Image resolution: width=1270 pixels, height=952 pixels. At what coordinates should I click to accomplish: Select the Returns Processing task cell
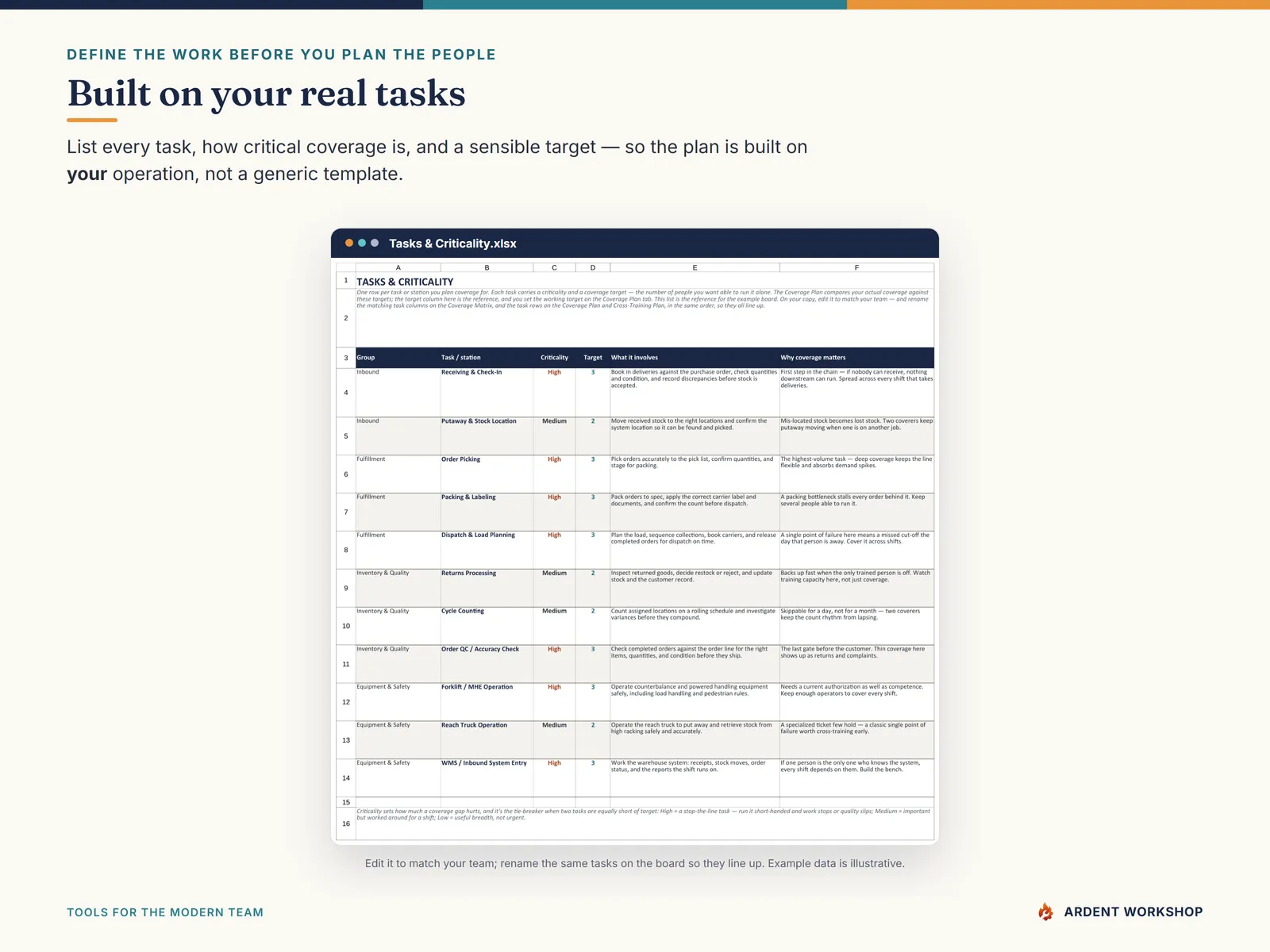487,588
